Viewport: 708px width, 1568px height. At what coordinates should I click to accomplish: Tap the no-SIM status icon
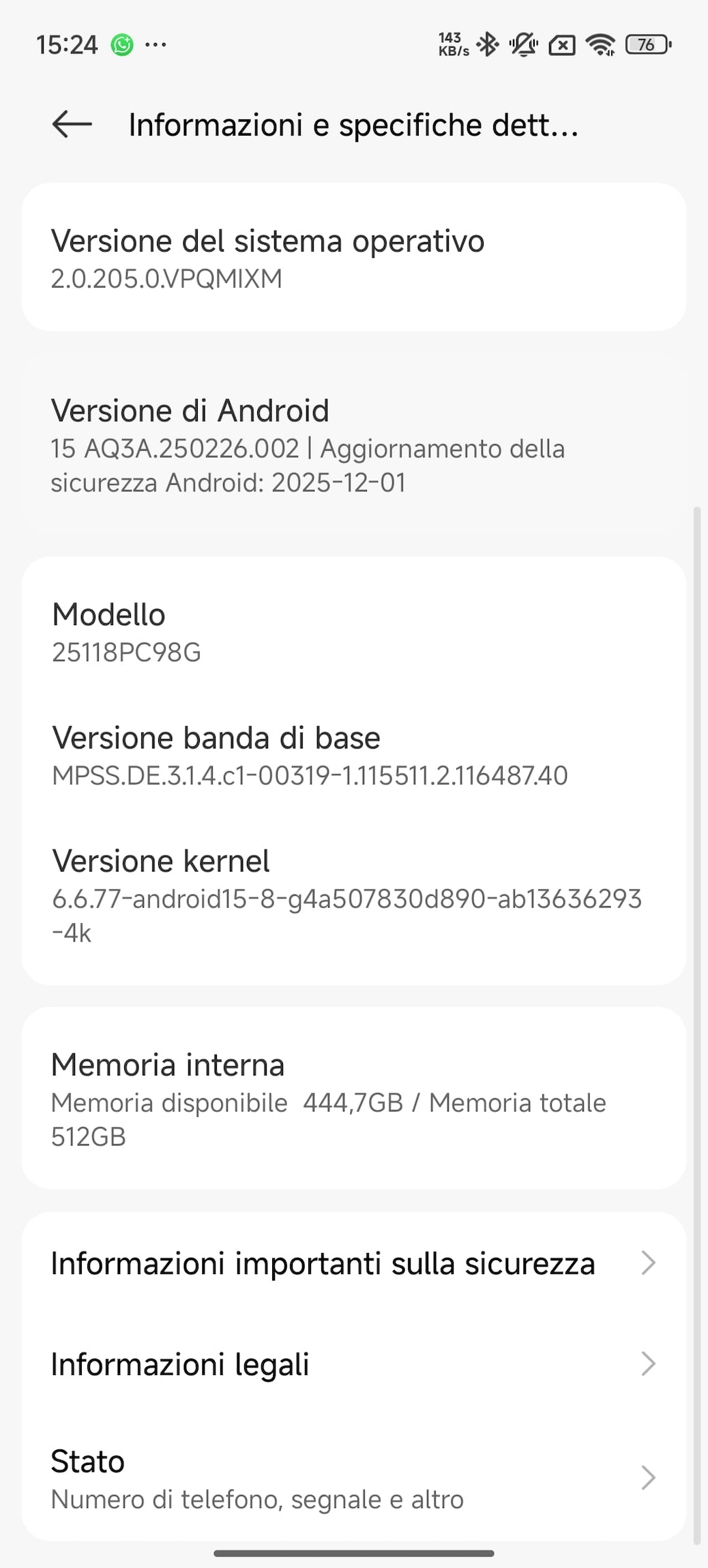[561, 46]
